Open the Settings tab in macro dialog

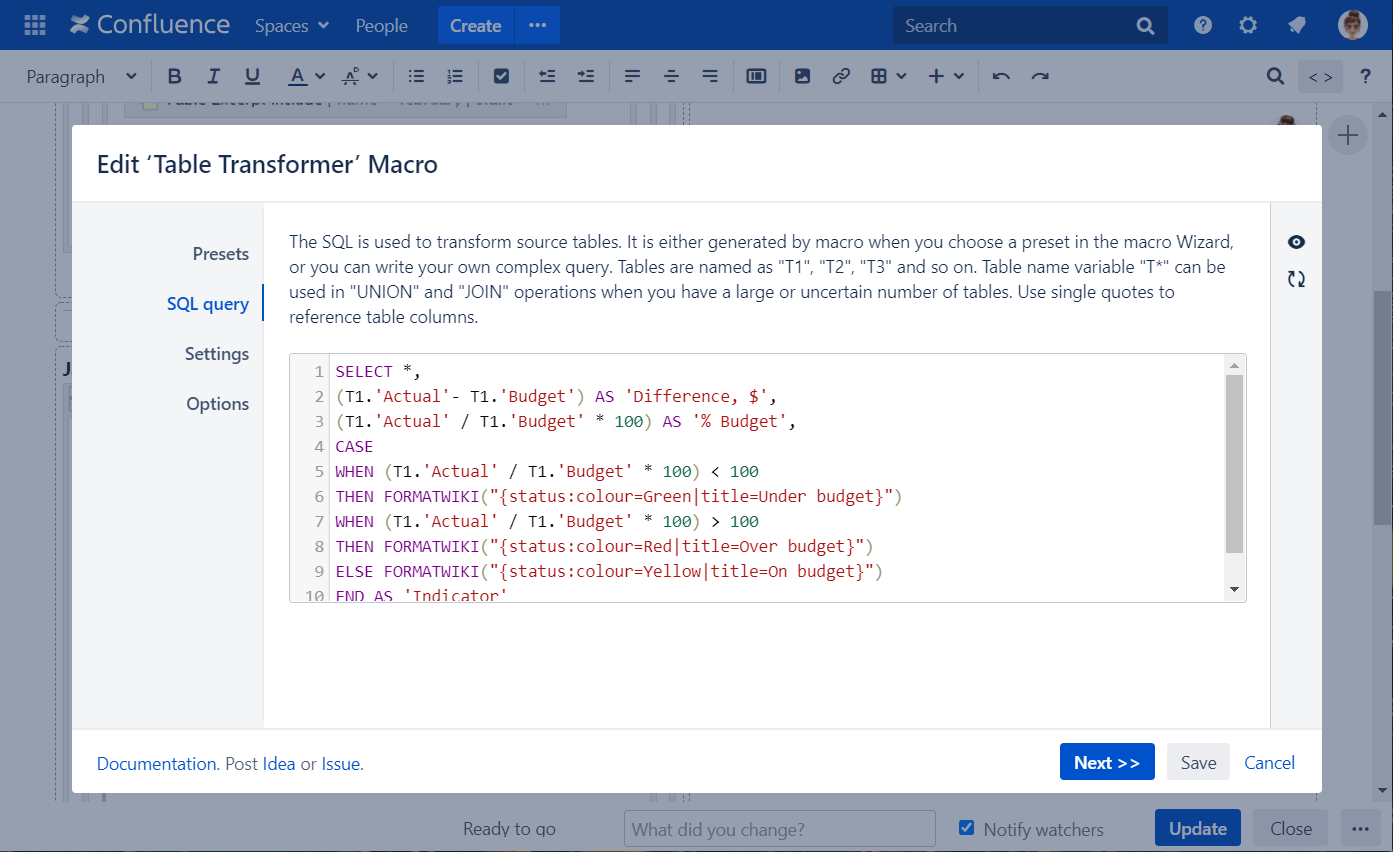[216, 354]
